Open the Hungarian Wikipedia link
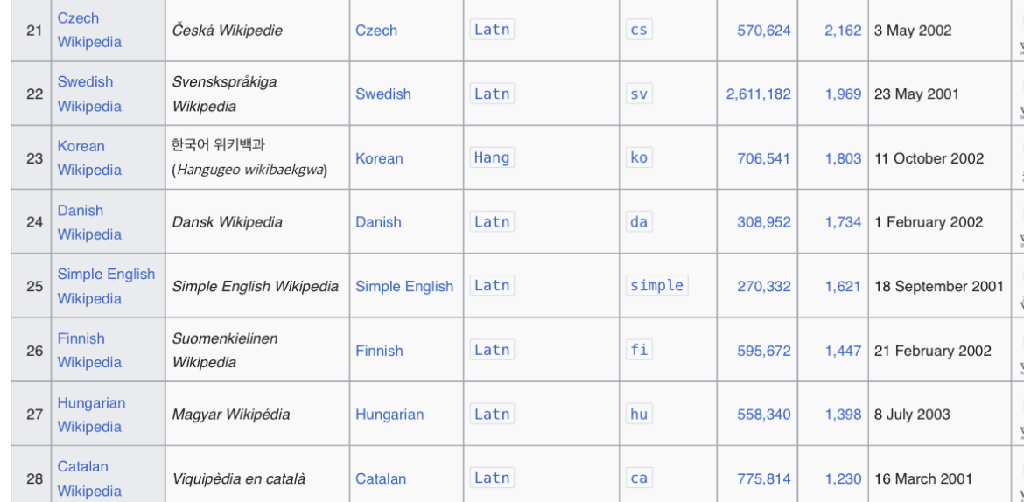 point(91,403)
